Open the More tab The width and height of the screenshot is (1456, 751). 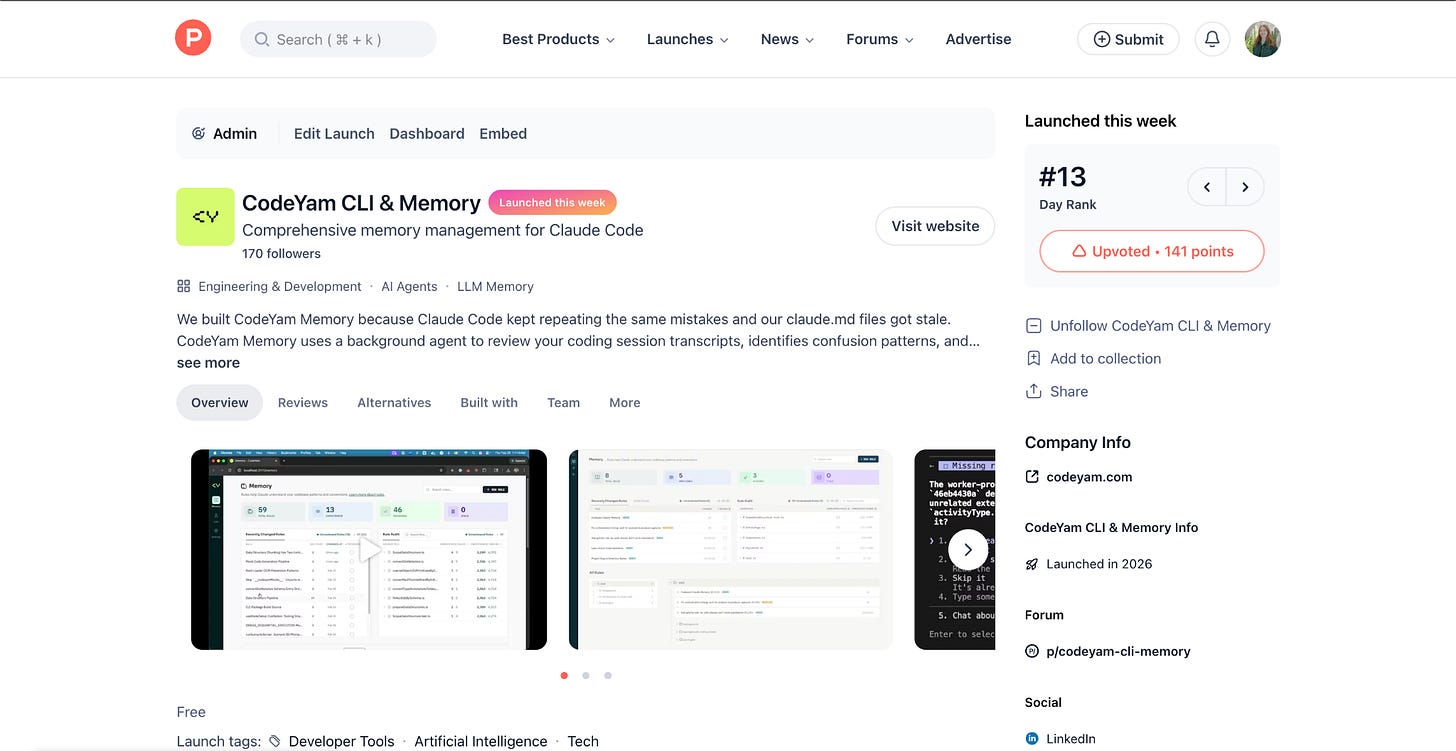625,402
